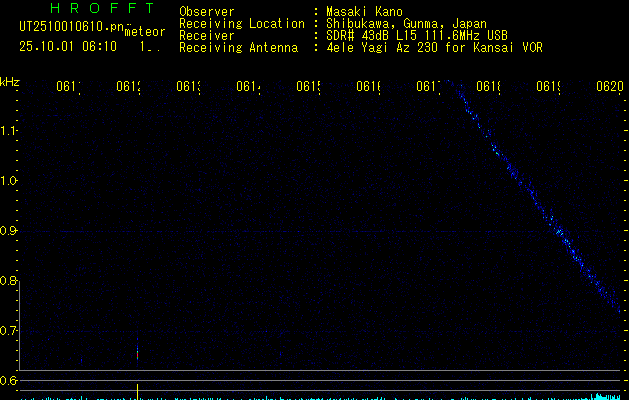Click the 0.6 kHz frequency tick
The width and height of the screenshot is (629, 400).
pyautogui.click(x=9, y=380)
